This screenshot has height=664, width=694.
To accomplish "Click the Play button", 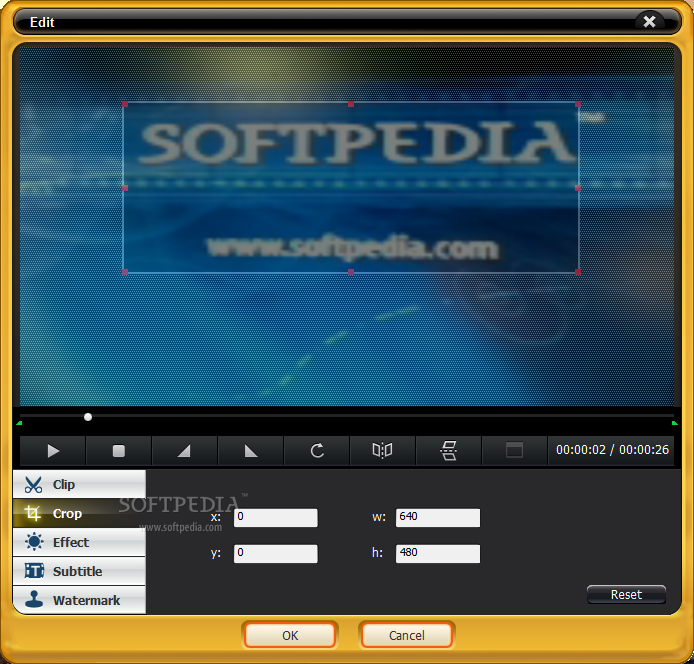I will 53,451.
